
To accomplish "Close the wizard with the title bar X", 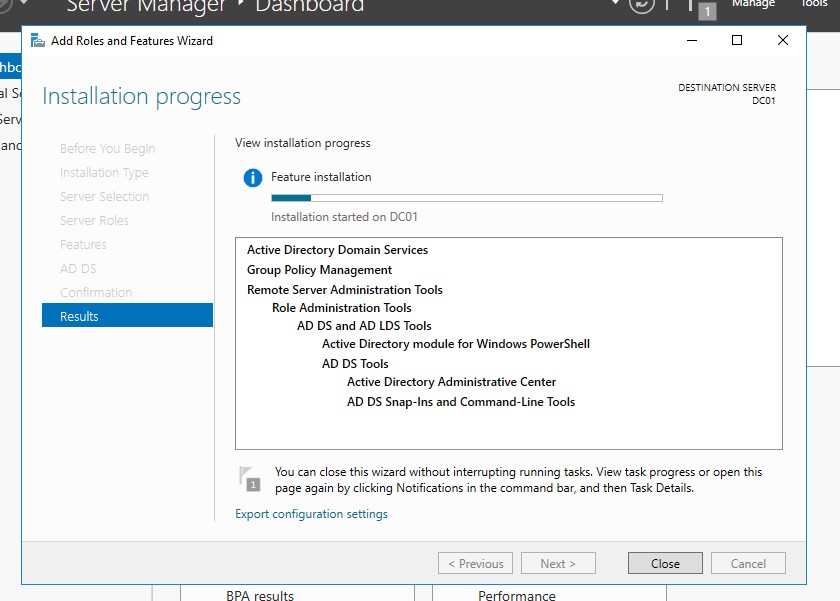I will click(783, 40).
